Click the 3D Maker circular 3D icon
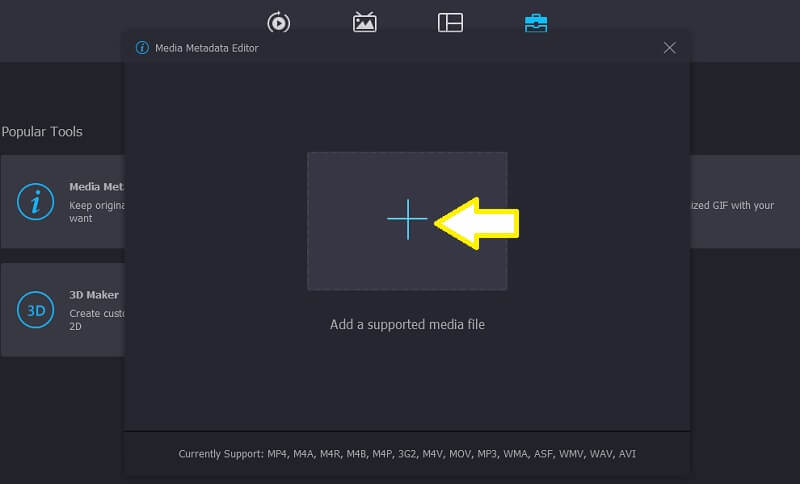 pos(36,311)
